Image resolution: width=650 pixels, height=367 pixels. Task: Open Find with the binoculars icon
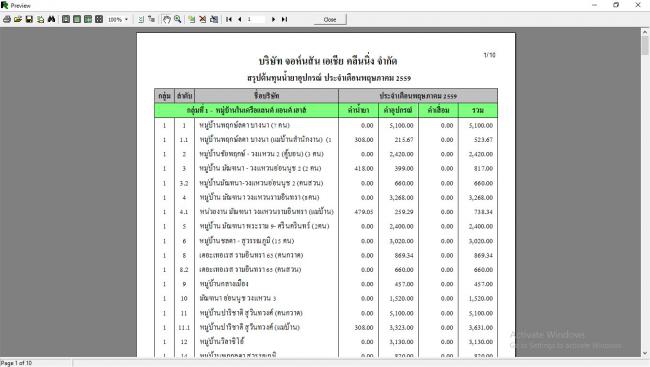[51, 19]
